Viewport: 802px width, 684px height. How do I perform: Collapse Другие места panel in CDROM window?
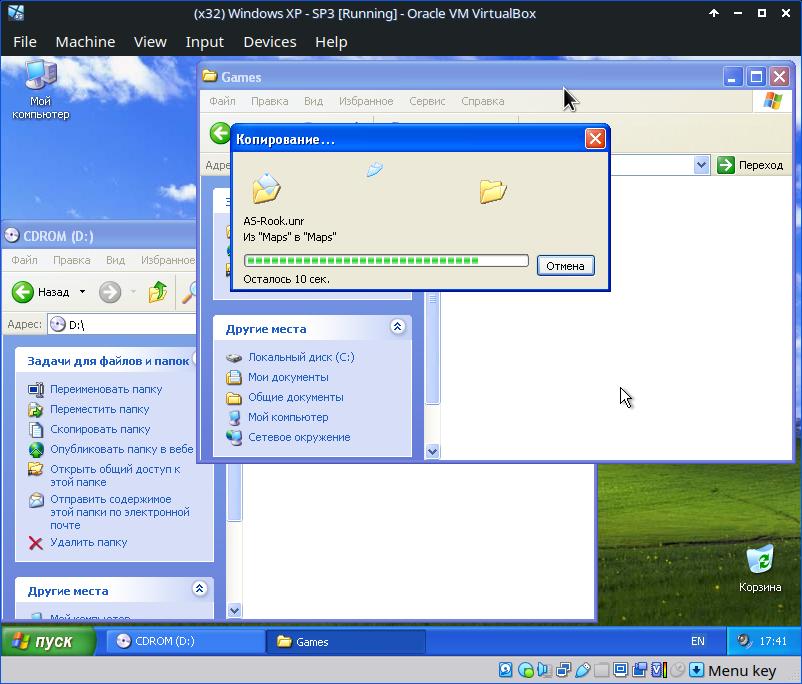(199, 588)
